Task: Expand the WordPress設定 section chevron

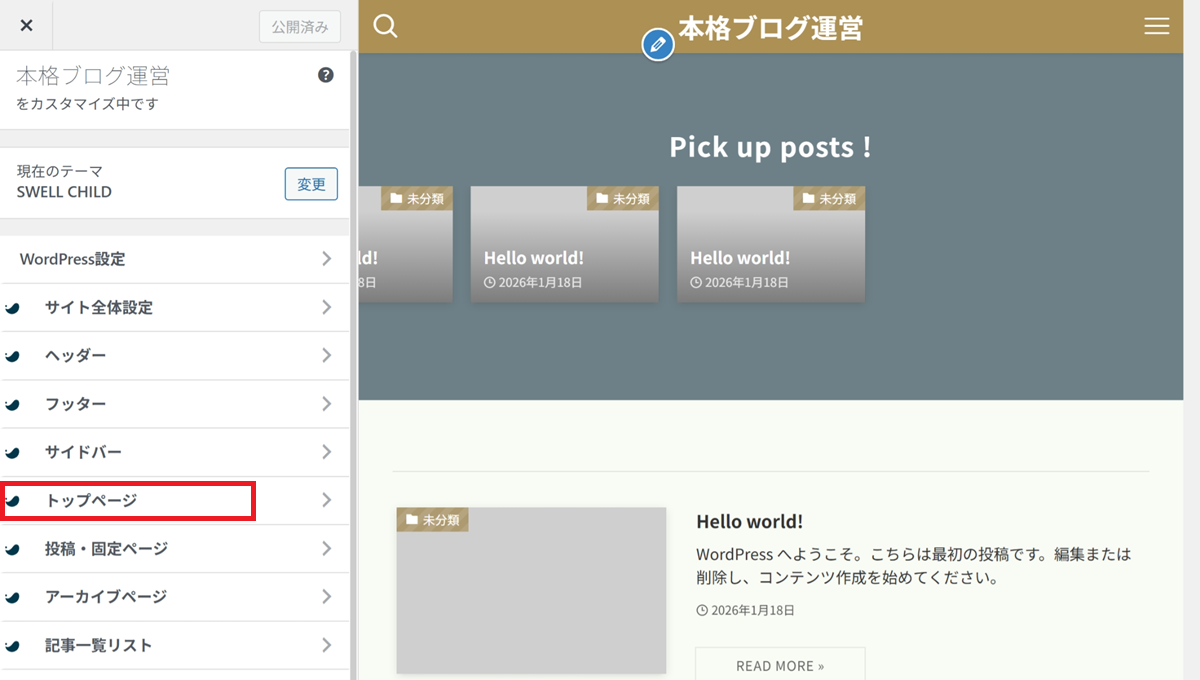Action: coord(326,259)
